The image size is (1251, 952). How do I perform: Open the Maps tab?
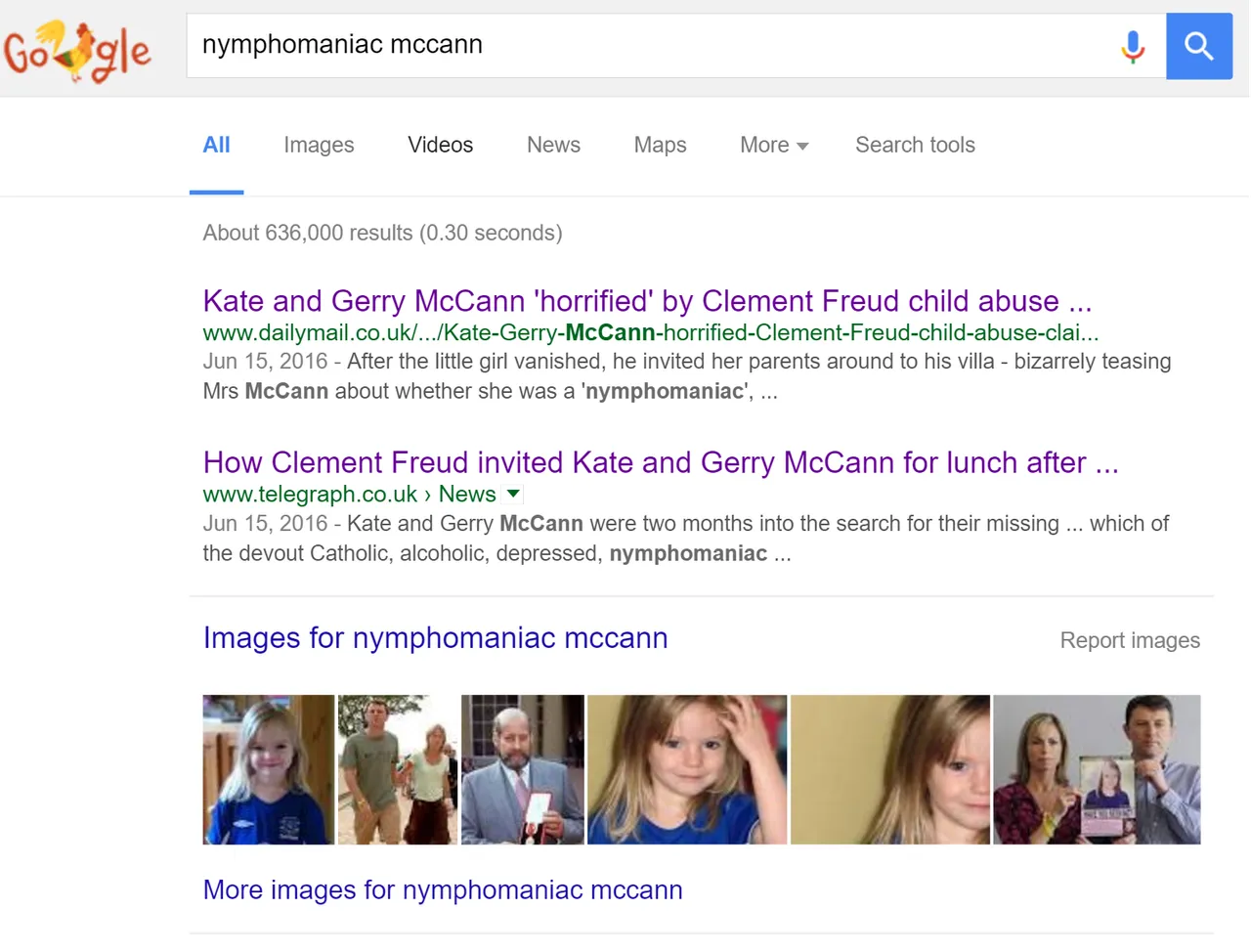660,145
